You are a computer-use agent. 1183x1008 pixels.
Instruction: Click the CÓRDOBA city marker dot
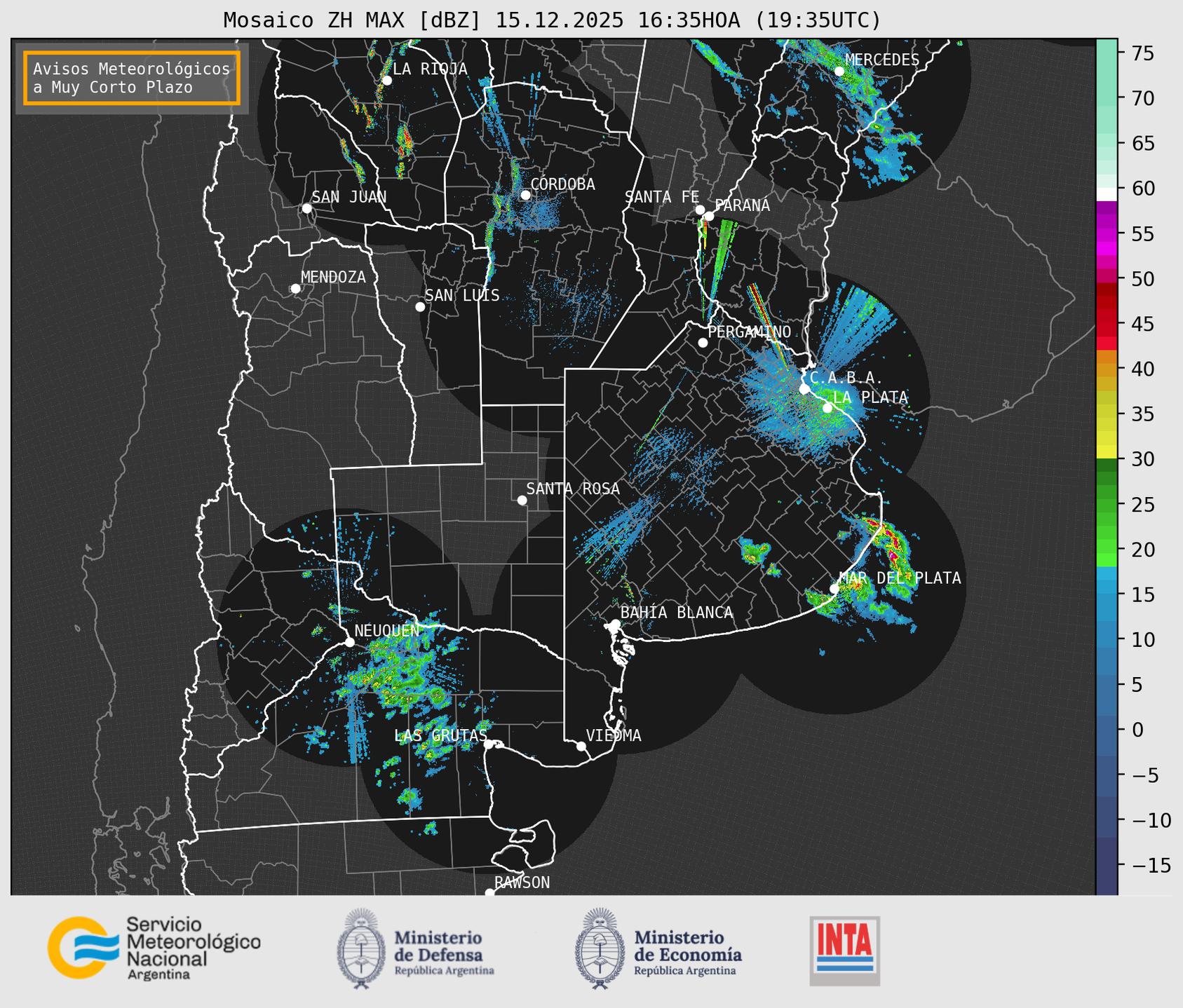pos(525,195)
